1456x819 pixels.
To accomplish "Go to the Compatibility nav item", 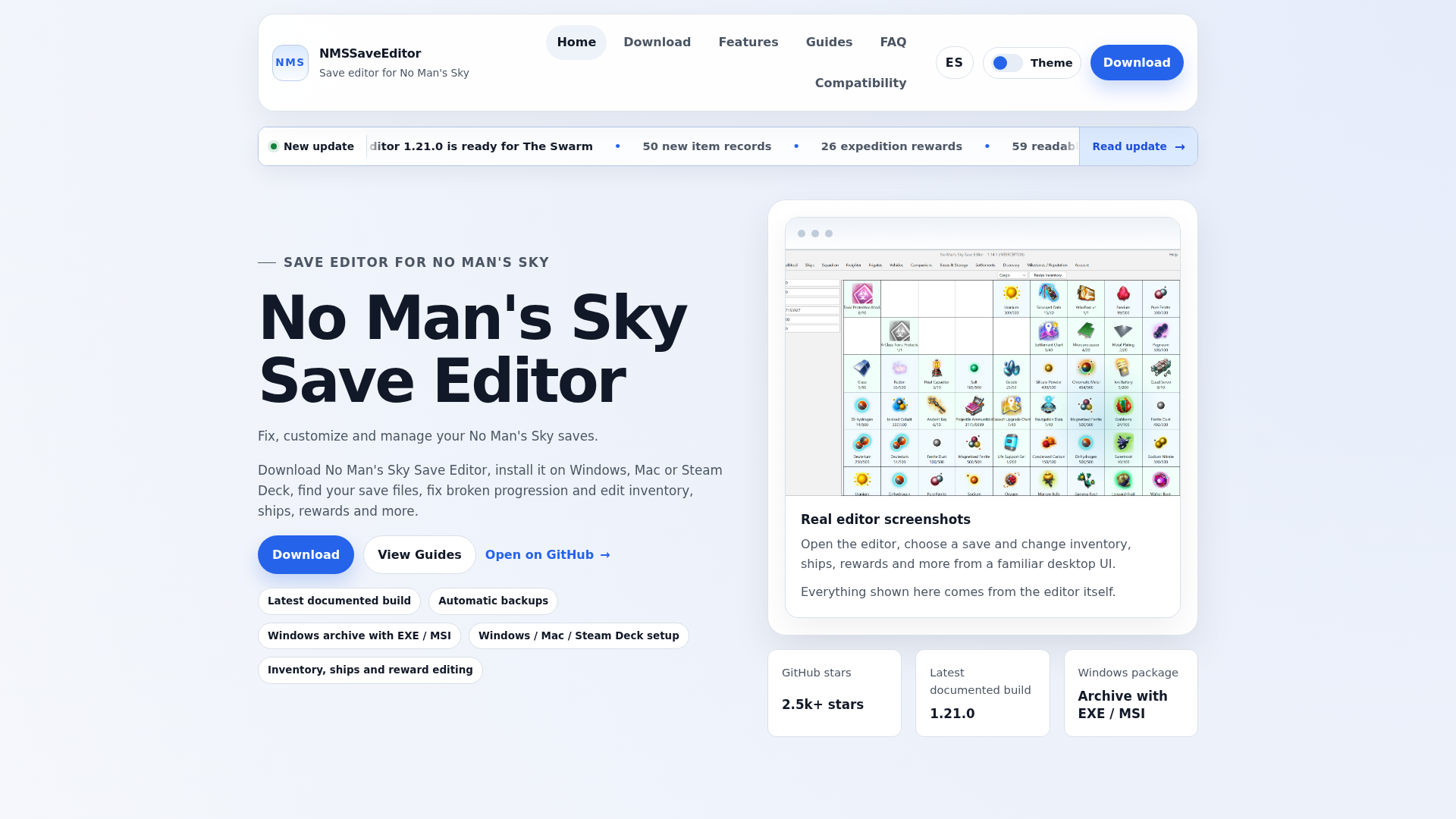I will pyautogui.click(x=861, y=83).
